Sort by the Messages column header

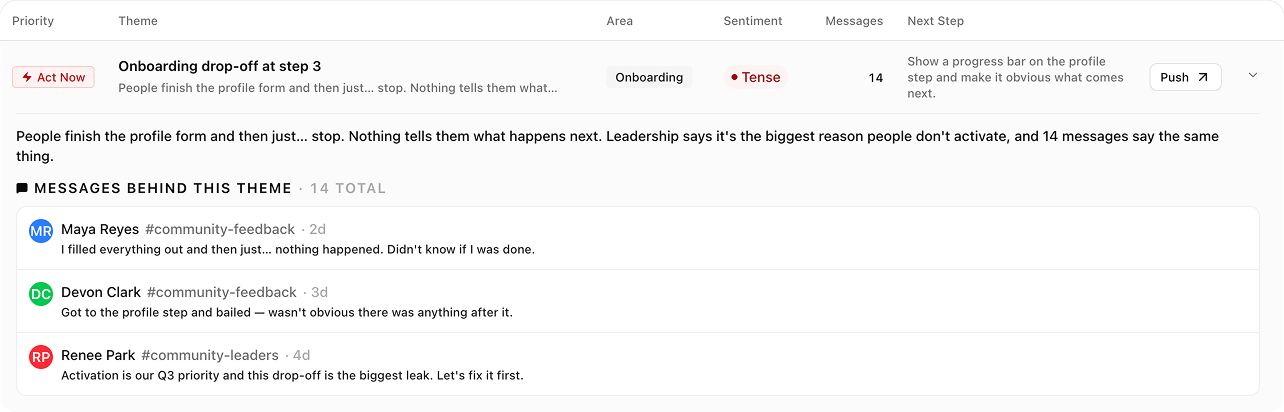pos(854,21)
